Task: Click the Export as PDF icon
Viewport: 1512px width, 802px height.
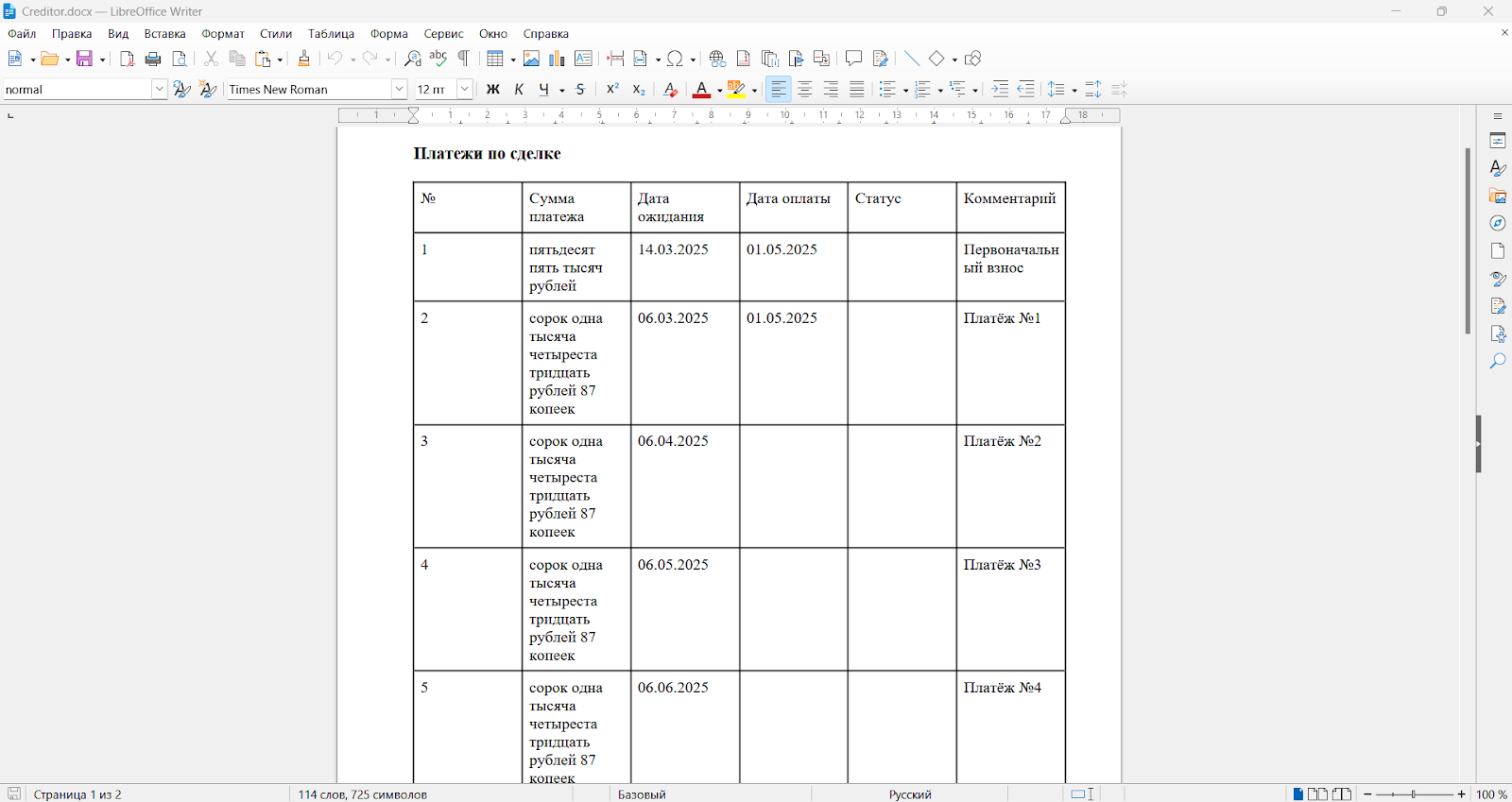Action: tap(127, 59)
